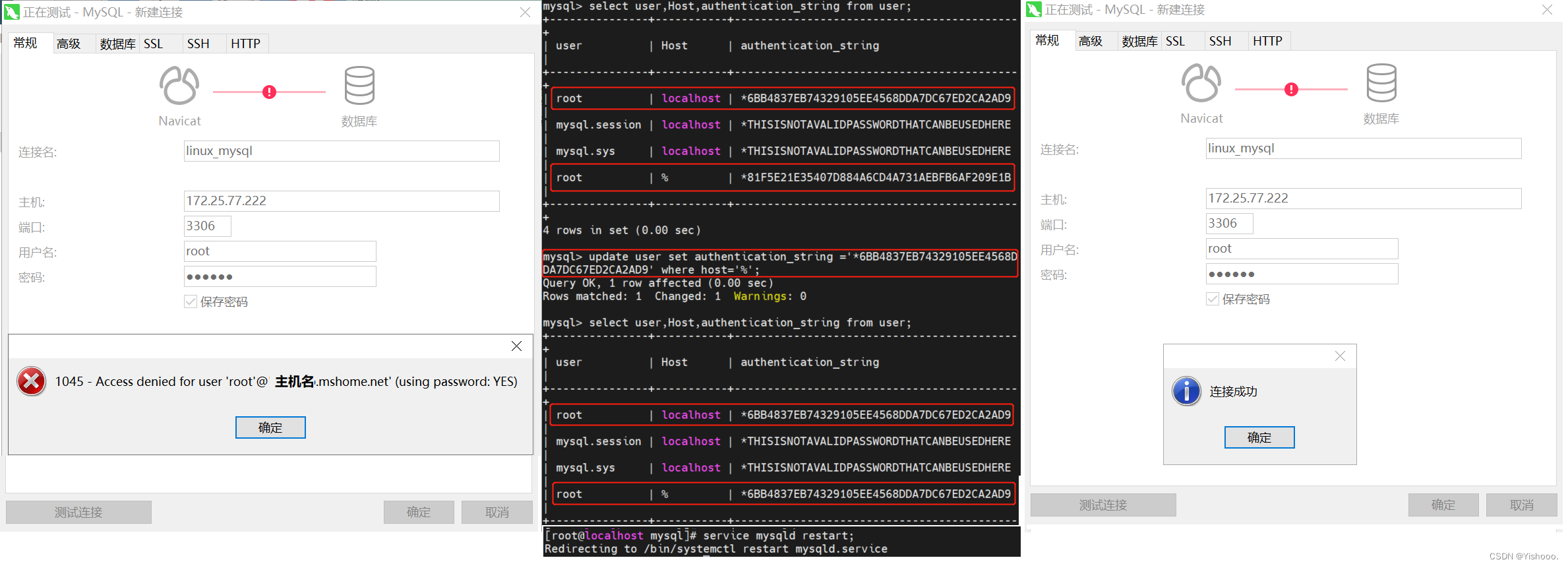Click Navicat title bar icon of left window
The width and height of the screenshot is (1568, 566).
[12, 12]
